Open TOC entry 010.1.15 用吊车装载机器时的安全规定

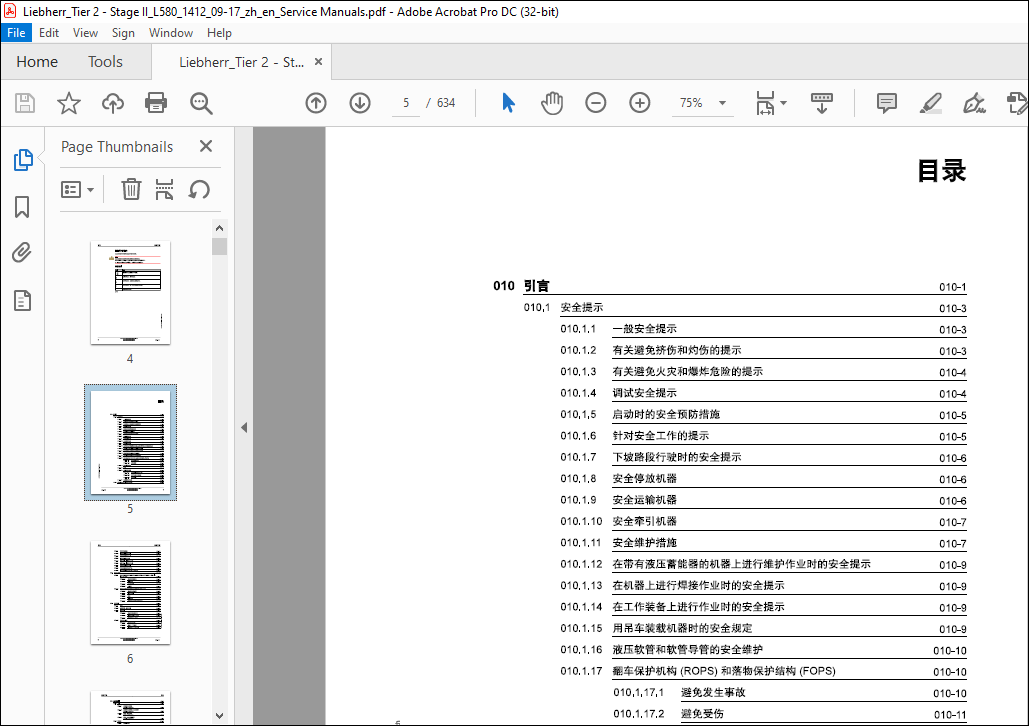pos(763,628)
